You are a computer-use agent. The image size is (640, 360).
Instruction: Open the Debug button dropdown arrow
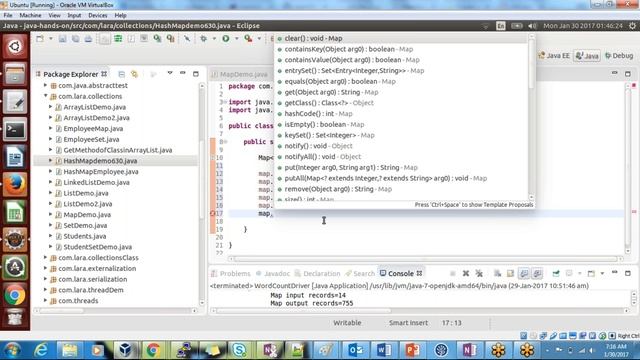pyautogui.click(x=214, y=38)
